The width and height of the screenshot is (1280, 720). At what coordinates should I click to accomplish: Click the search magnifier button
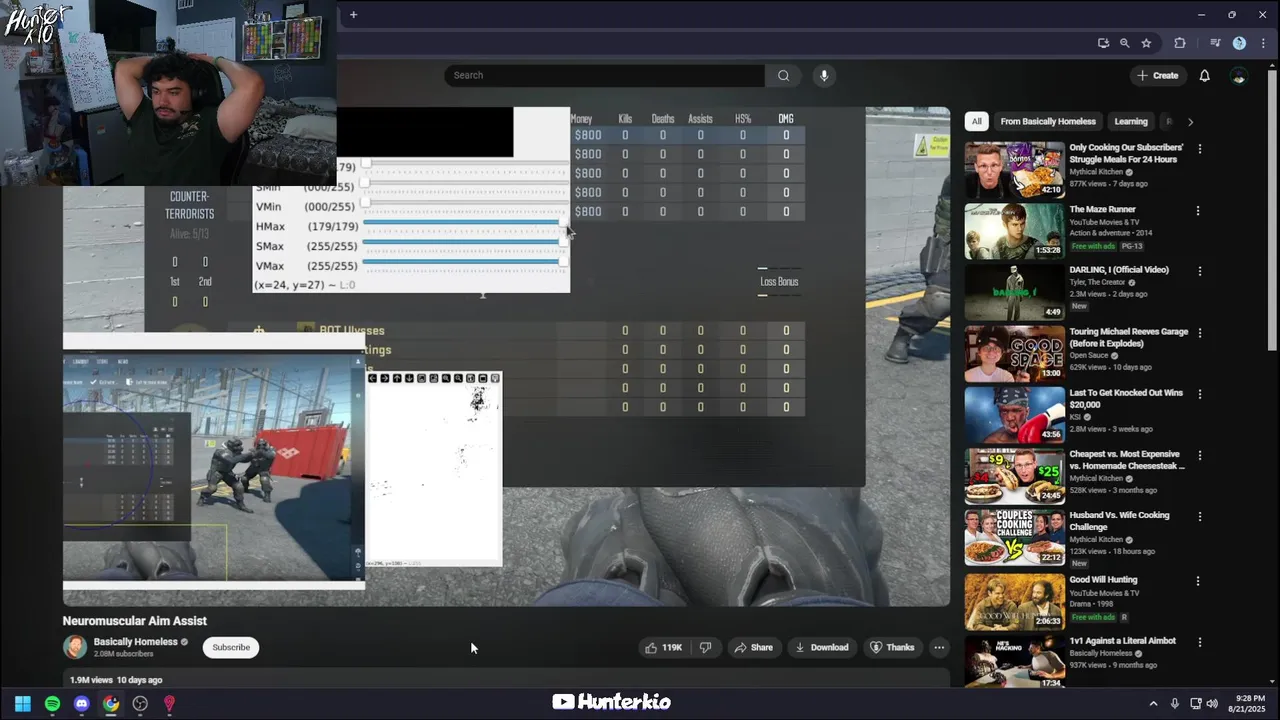[x=783, y=75]
